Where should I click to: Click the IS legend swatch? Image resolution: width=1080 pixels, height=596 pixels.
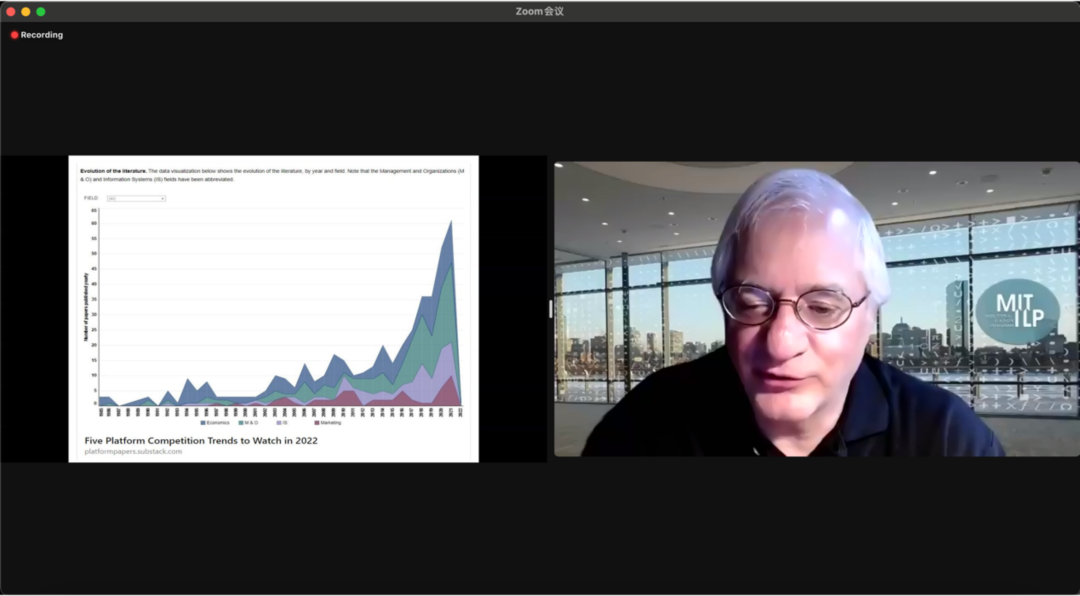pos(280,422)
